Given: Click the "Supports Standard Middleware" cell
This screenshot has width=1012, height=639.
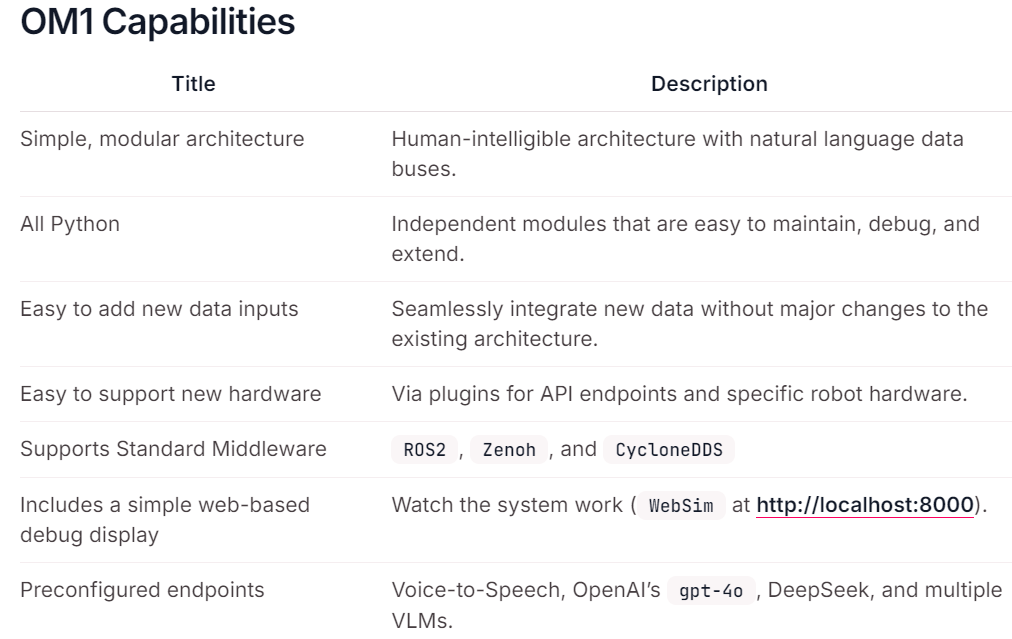Looking at the screenshot, I should coord(173,450).
